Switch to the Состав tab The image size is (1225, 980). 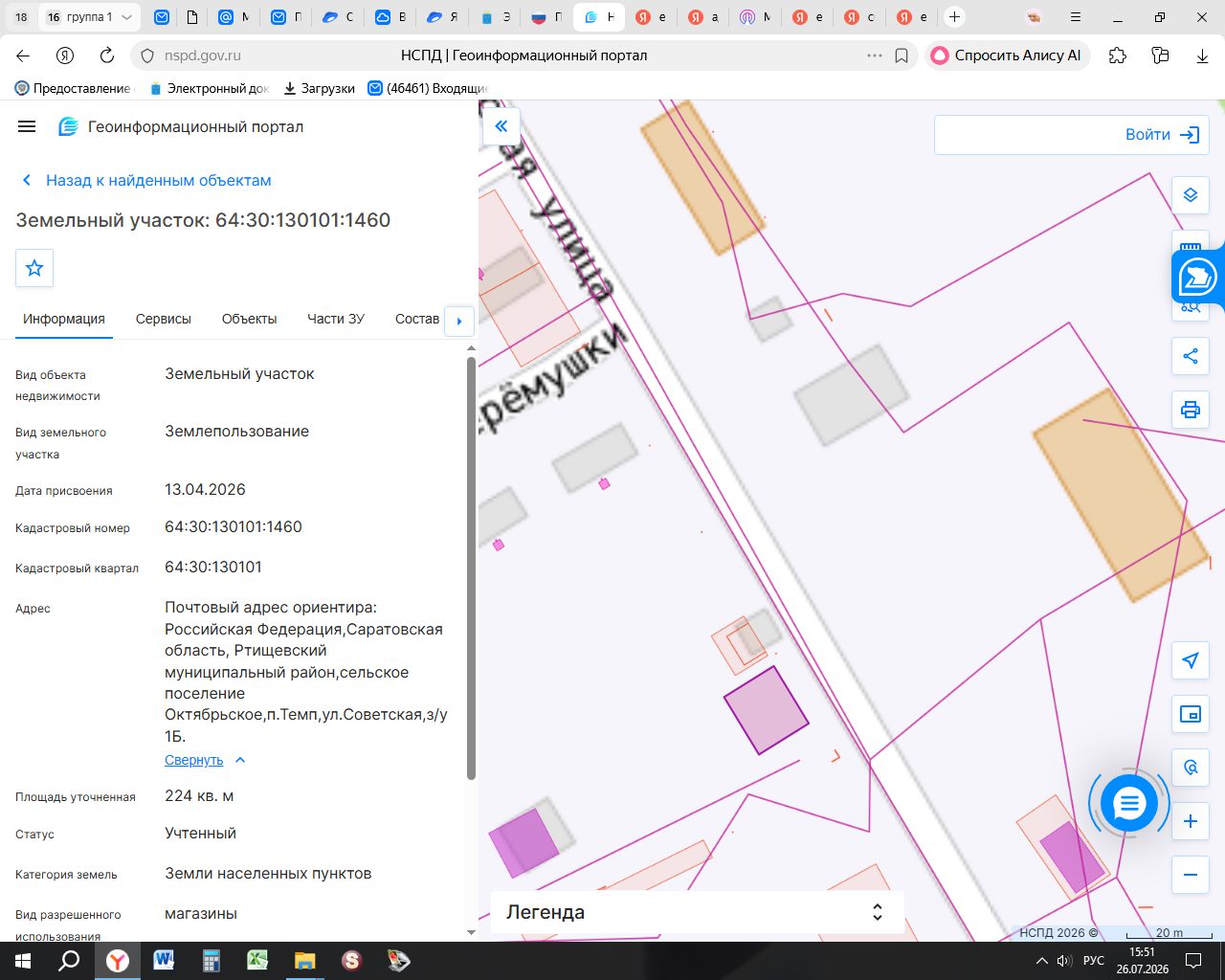417,319
